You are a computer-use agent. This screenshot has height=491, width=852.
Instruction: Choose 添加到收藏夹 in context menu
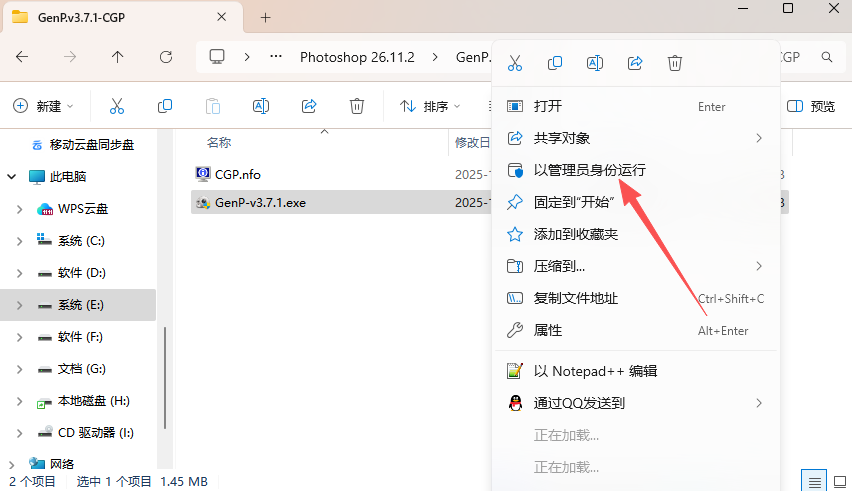636,234
